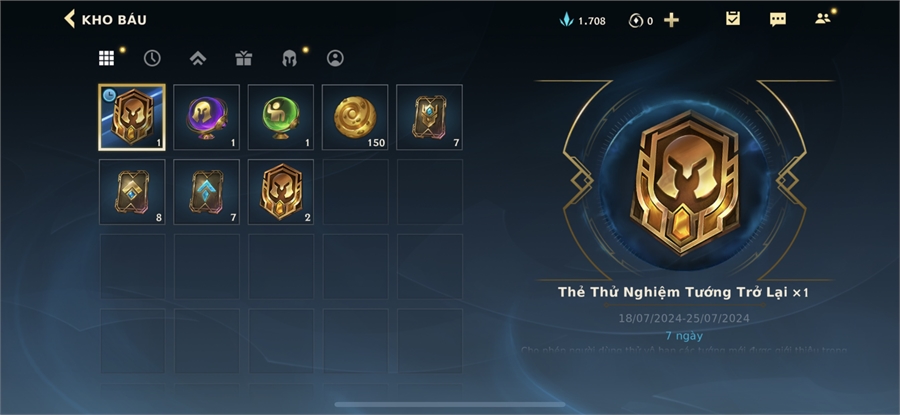Select the gold coin item with 150

pyautogui.click(x=355, y=117)
